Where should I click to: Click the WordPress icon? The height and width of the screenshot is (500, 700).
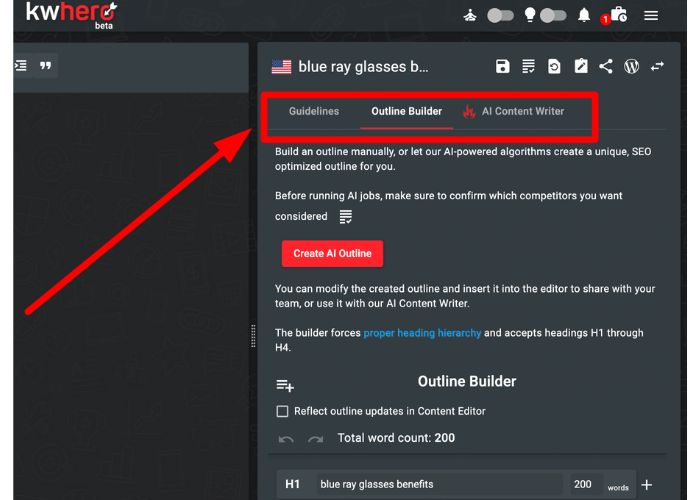(631, 67)
